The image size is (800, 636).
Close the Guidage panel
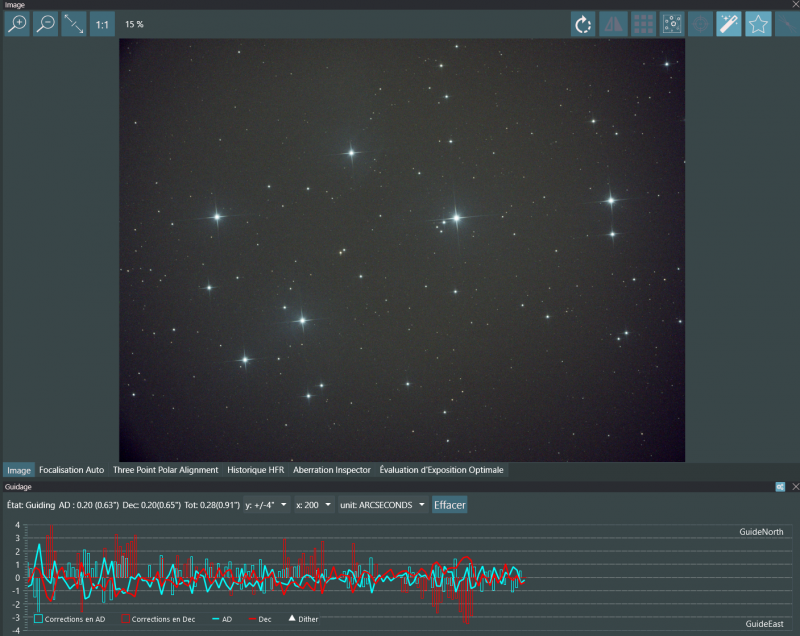795,487
